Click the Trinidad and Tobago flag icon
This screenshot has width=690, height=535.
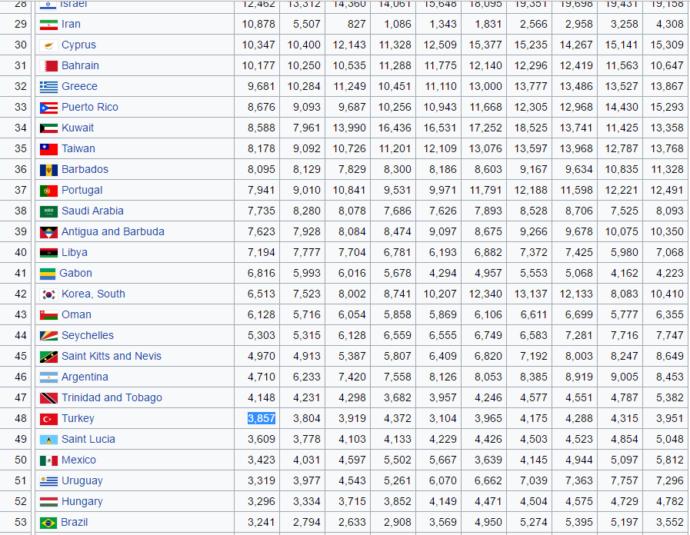click(x=48, y=398)
